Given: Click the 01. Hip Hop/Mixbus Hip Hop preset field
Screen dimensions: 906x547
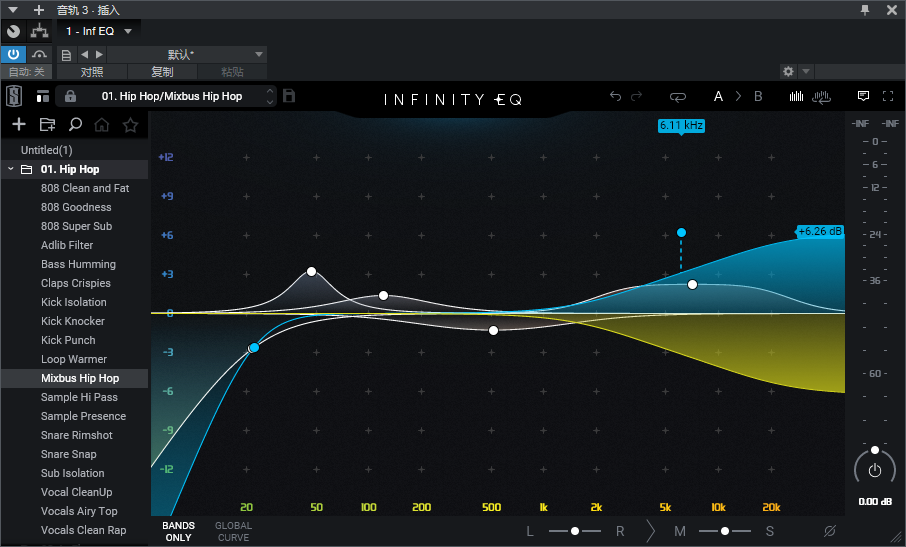Looking at the screenshot, I should pyautogui.click(x=172, y=96).
